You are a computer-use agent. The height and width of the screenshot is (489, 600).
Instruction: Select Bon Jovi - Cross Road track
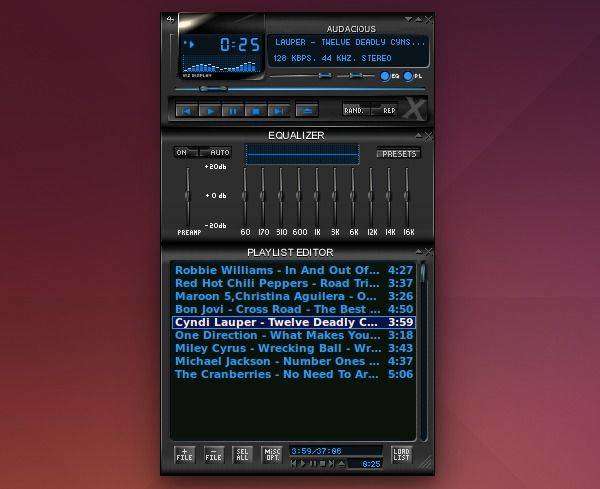pyautogui.click(x=293, y=309)
